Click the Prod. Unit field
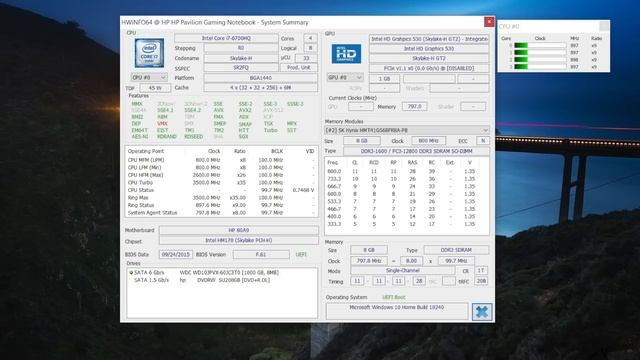640x360 pixels. click(299, 68)
